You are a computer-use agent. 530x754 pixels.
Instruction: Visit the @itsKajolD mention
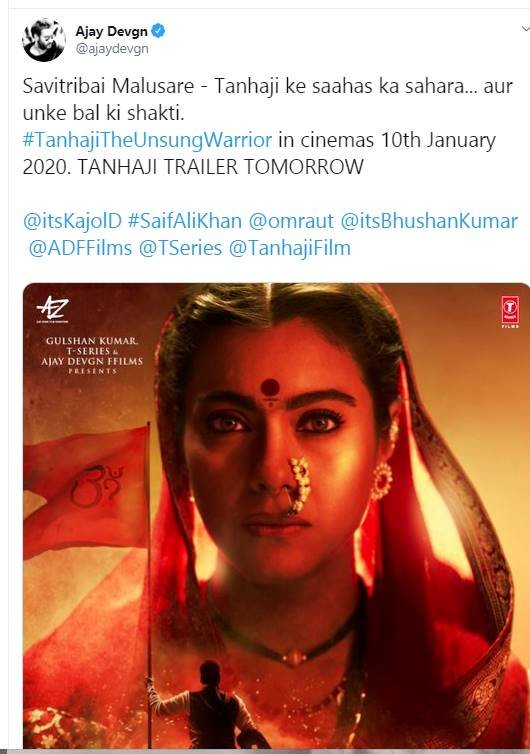72,221
